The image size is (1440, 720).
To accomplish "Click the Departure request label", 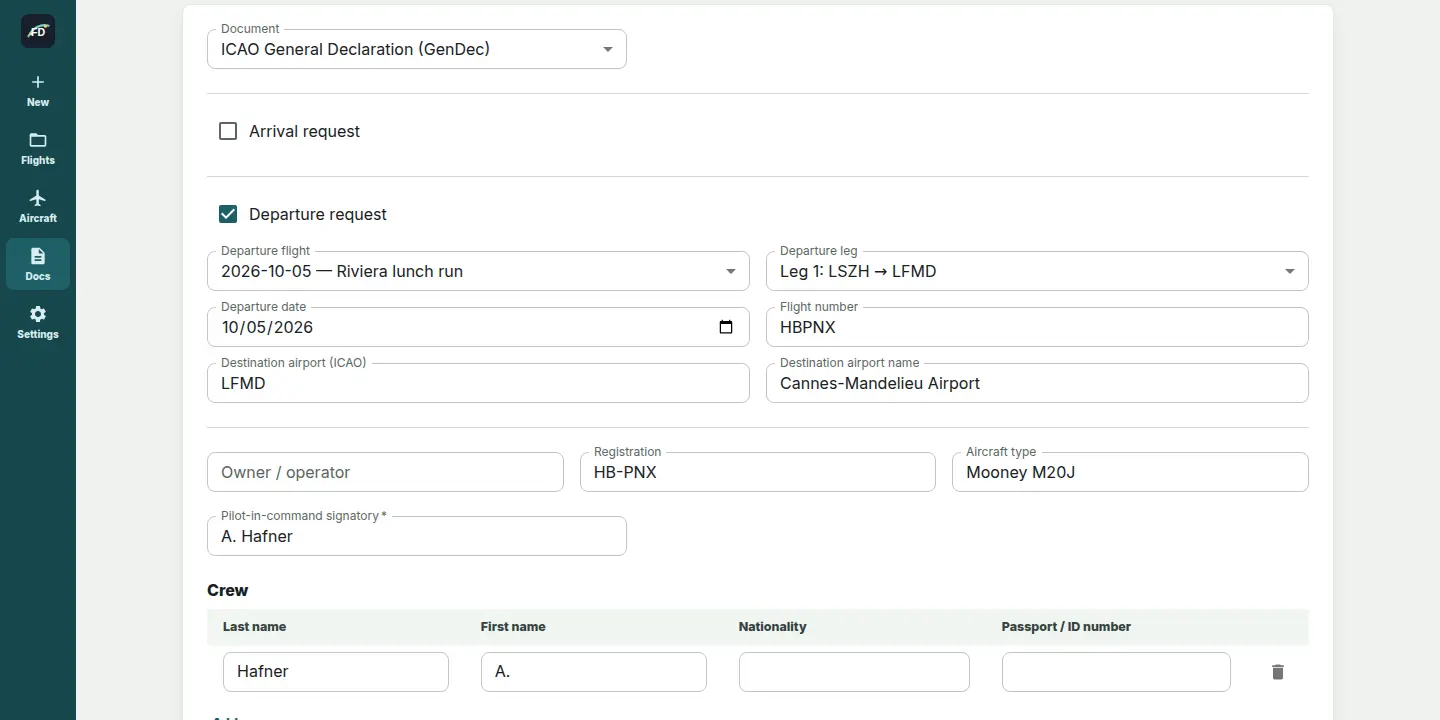I will point(318,214).
